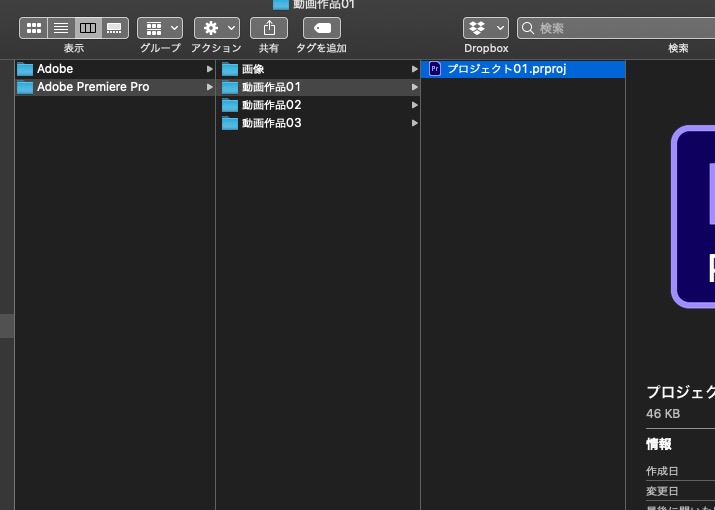This screenshot has height=510, width=715.
Task: Click the Share button icon
Action: [x=269, y=28]
